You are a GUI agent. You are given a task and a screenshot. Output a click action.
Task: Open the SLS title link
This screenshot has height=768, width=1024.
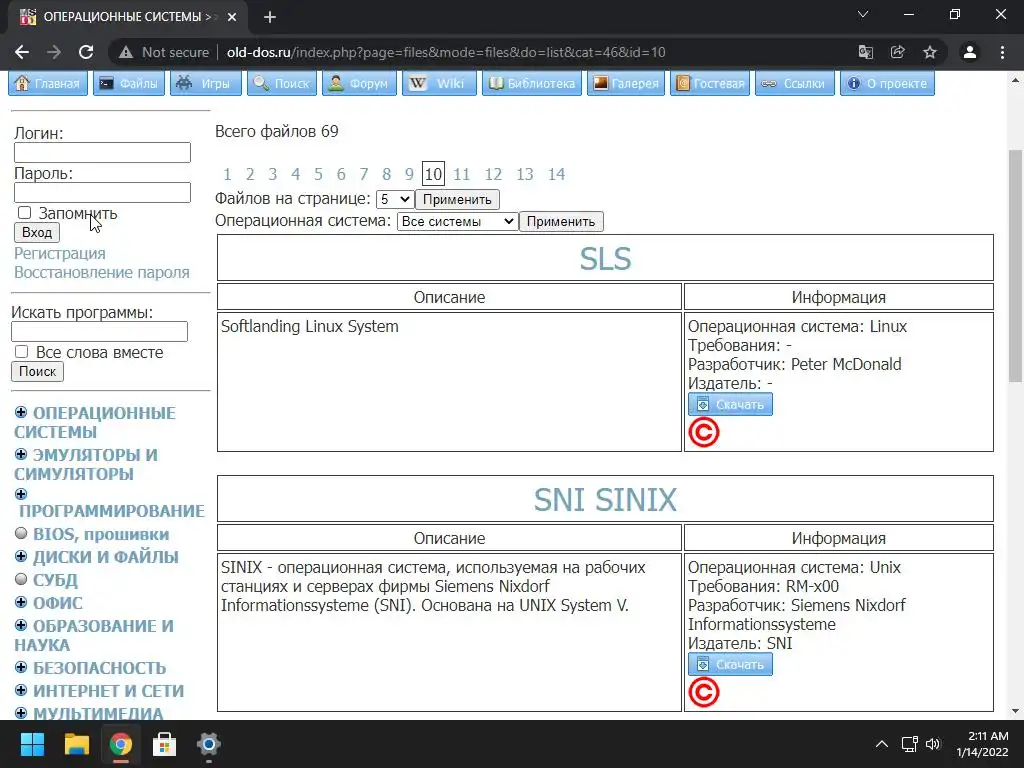605,259
